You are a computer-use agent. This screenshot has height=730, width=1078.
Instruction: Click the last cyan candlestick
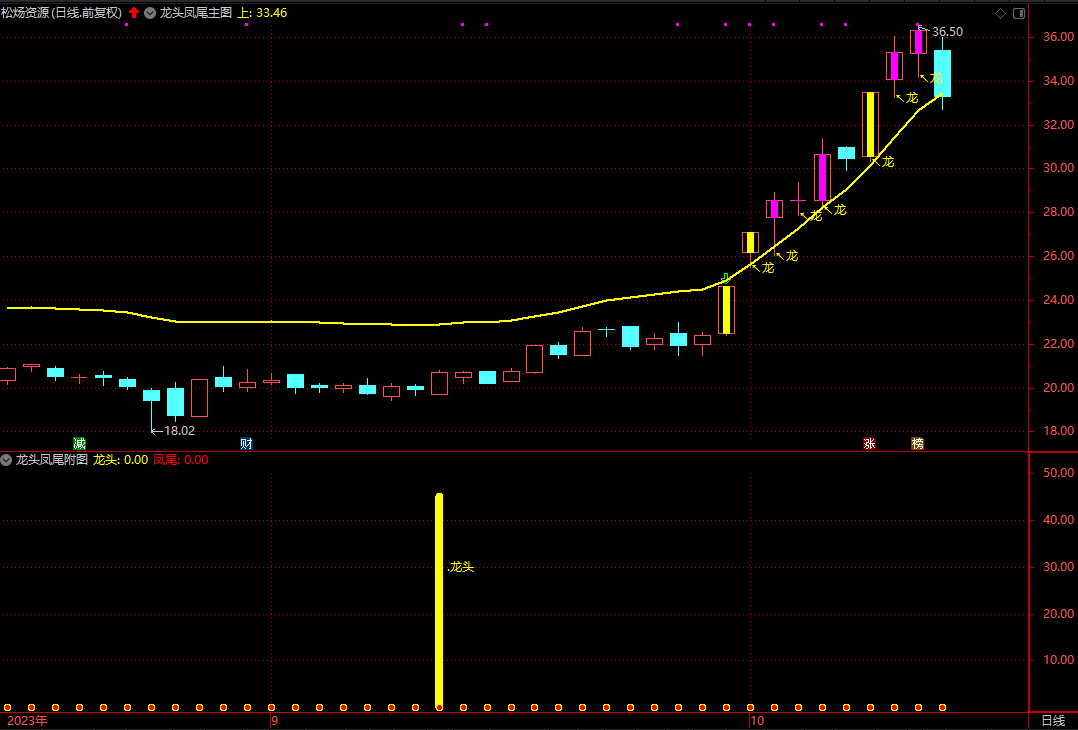(942, 73)
